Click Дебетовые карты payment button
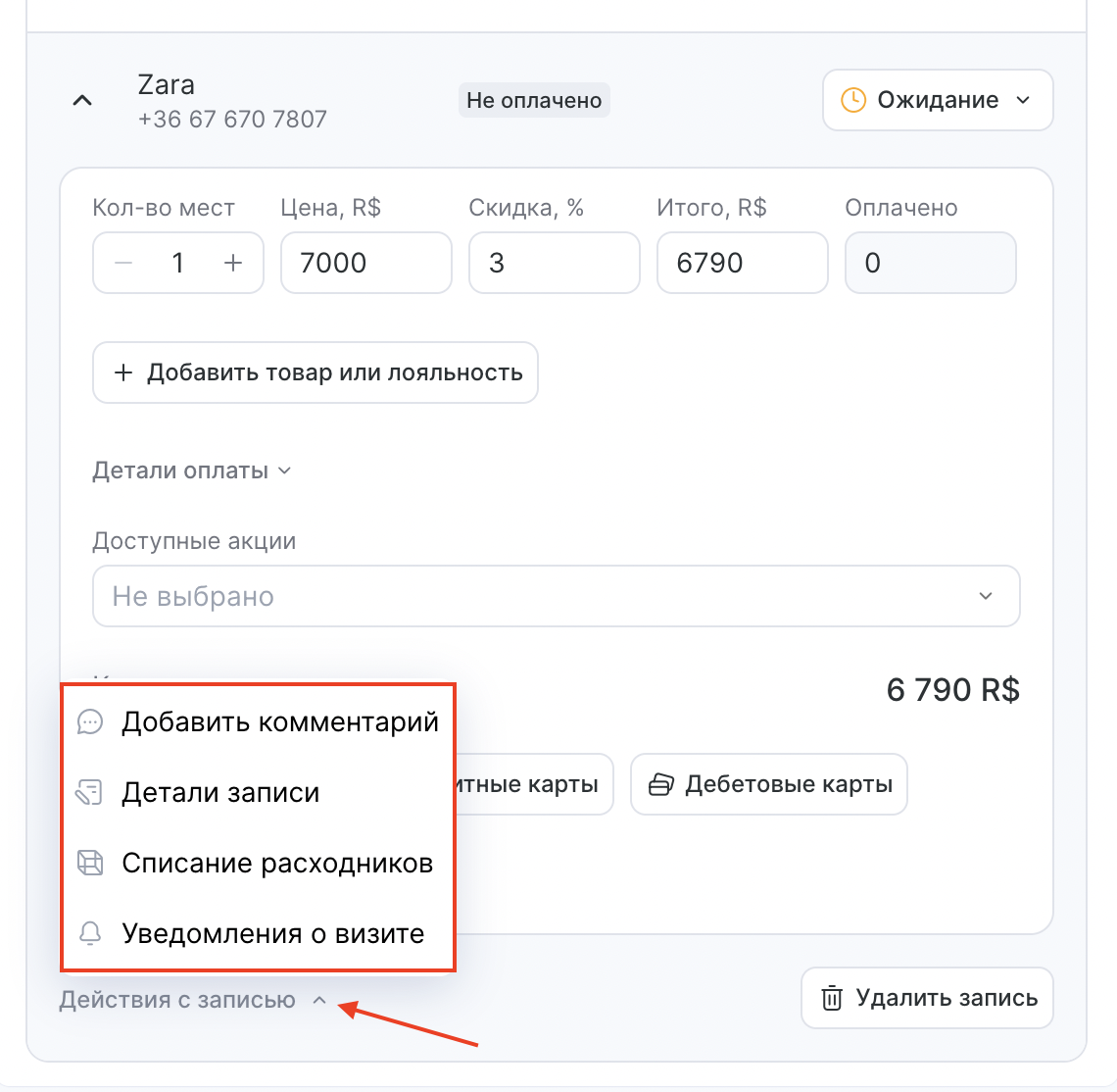Image resolution: width=1117 pixels, height=1092 pixels. point(768,784)
